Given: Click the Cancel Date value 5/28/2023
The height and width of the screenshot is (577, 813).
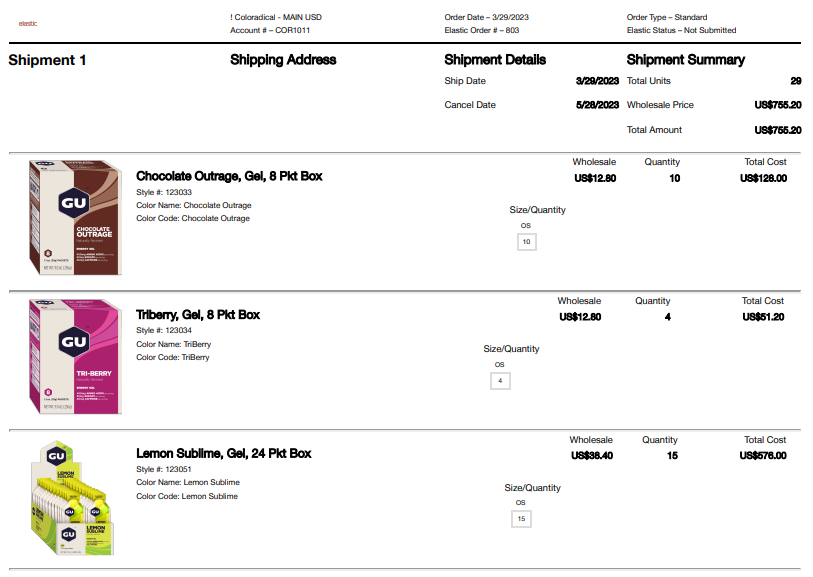Looking at the screenshot, I should point(598,105).
